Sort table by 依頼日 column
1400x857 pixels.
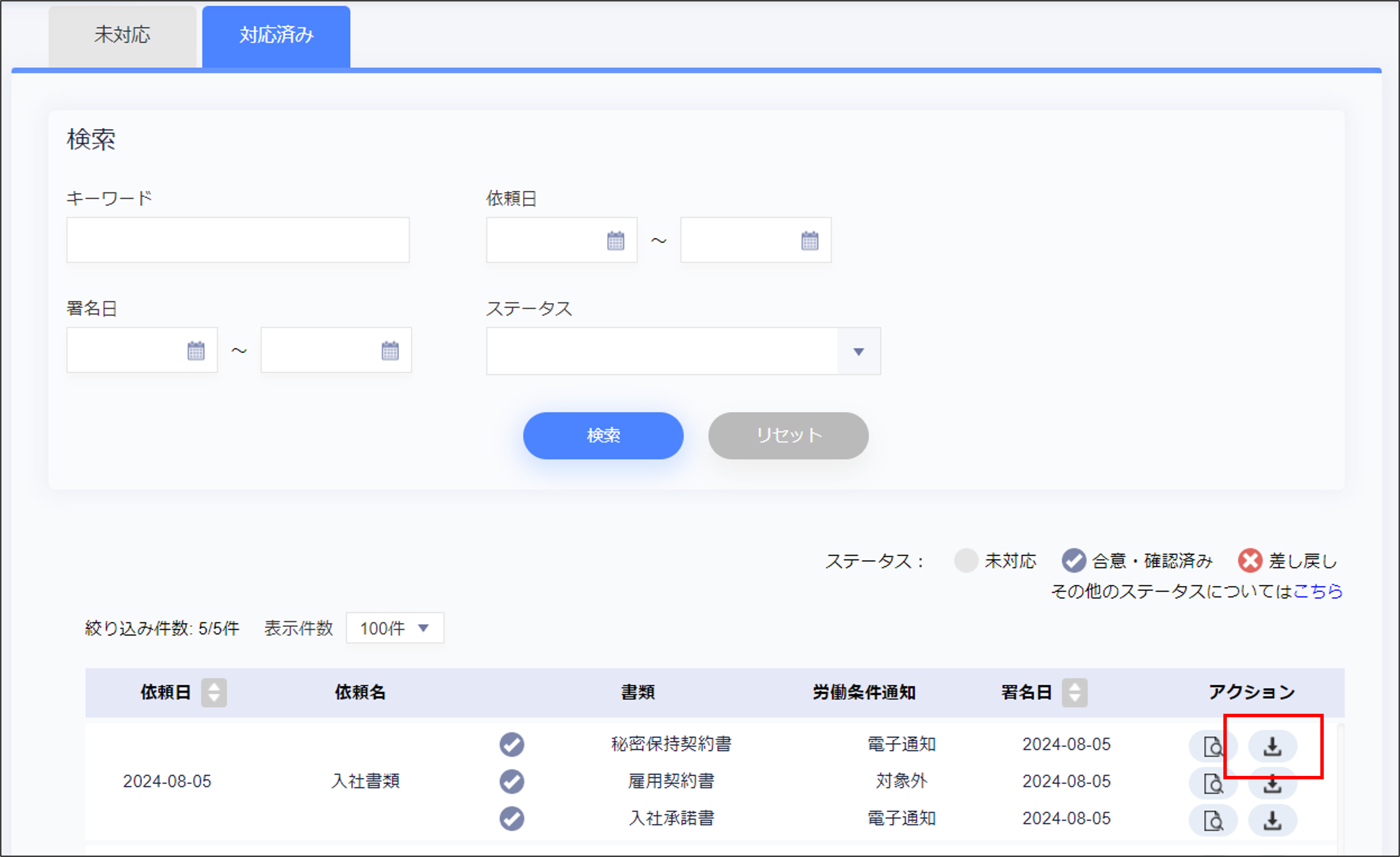click(214, 692)
